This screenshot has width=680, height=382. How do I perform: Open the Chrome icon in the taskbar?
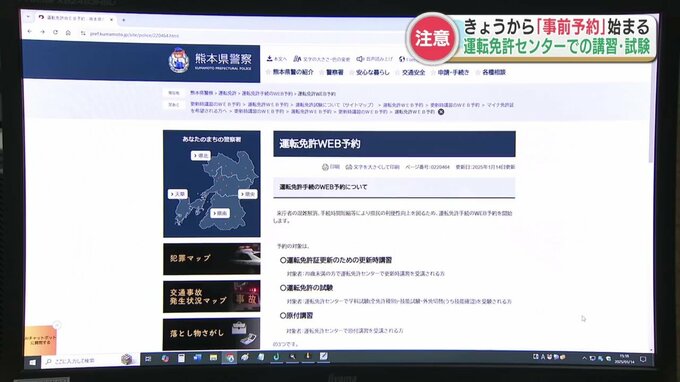coord(230,358)
